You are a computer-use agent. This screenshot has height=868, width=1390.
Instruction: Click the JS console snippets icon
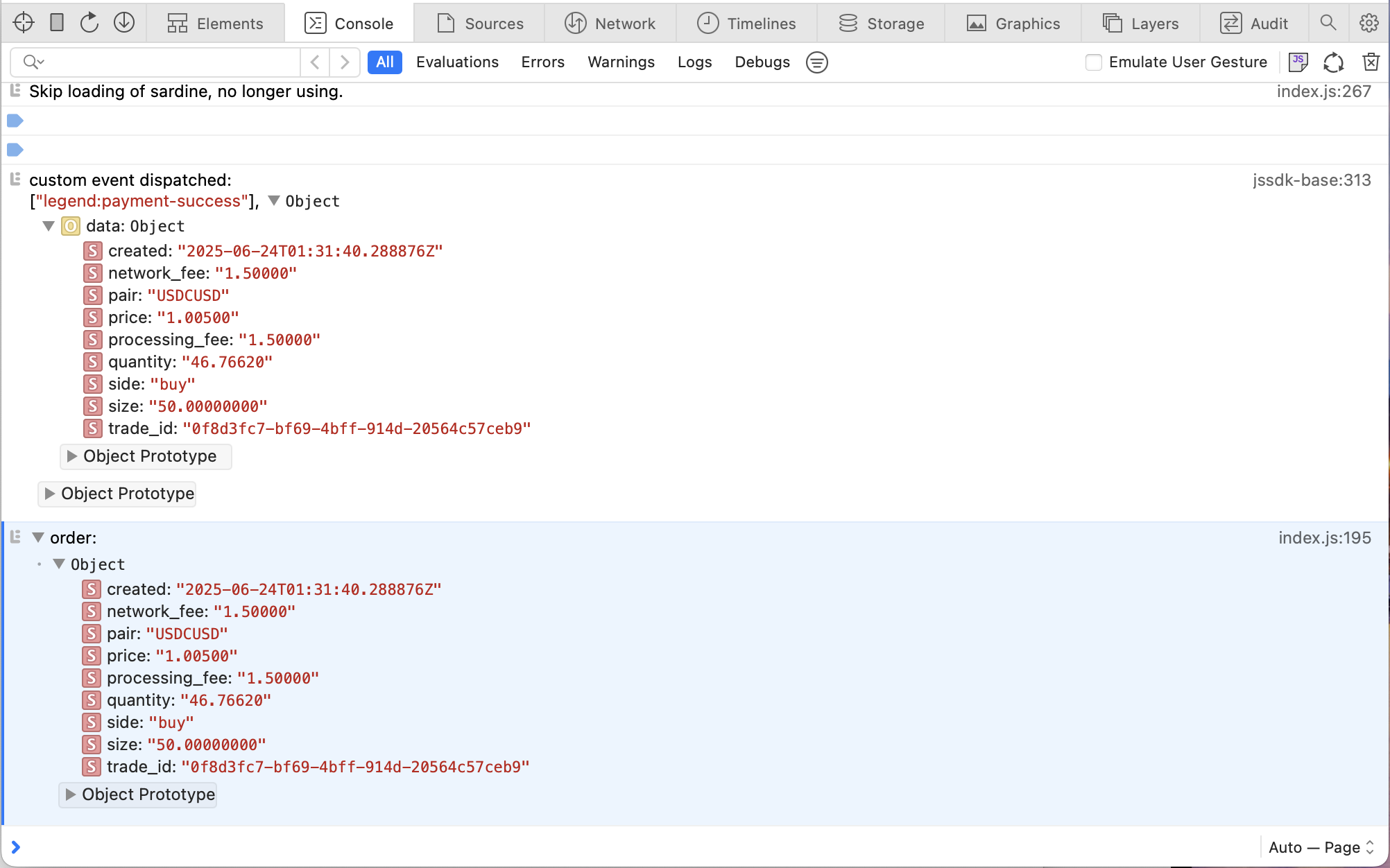click(1298, 62)
